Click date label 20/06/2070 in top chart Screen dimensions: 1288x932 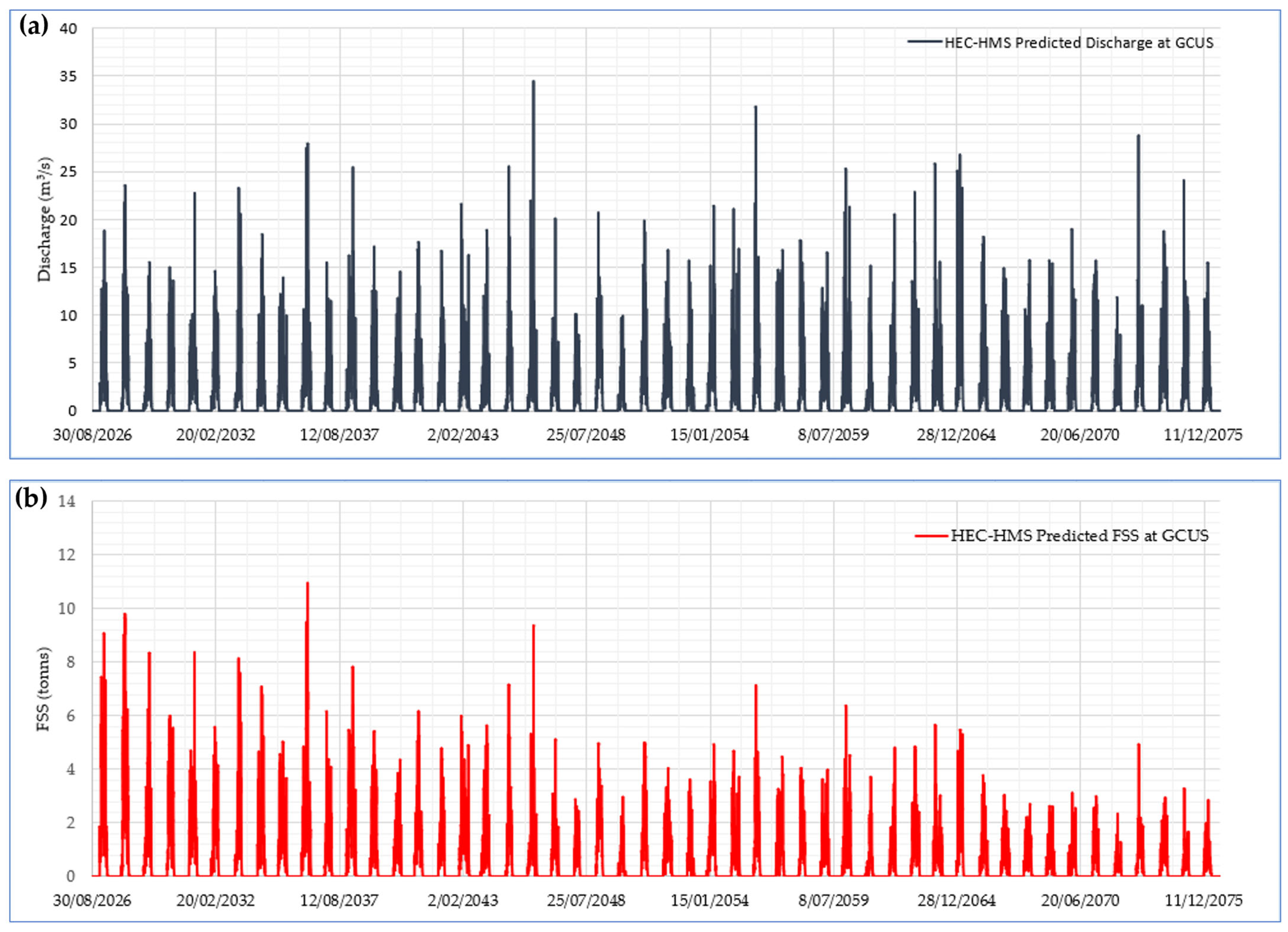[1079, 435]
